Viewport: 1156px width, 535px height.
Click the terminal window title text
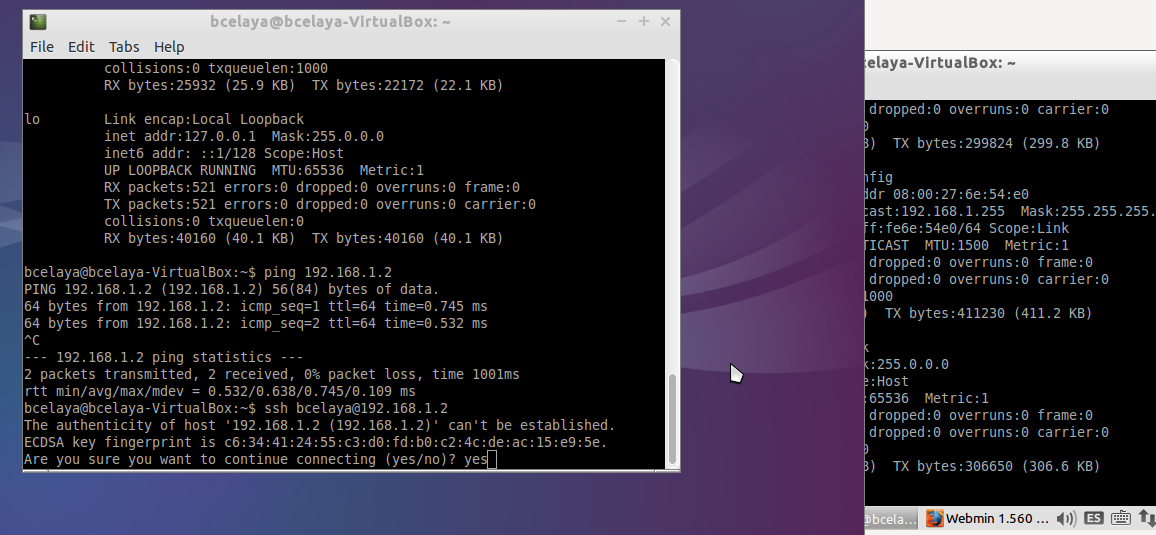pyautogui.click(x=330, y=21)
